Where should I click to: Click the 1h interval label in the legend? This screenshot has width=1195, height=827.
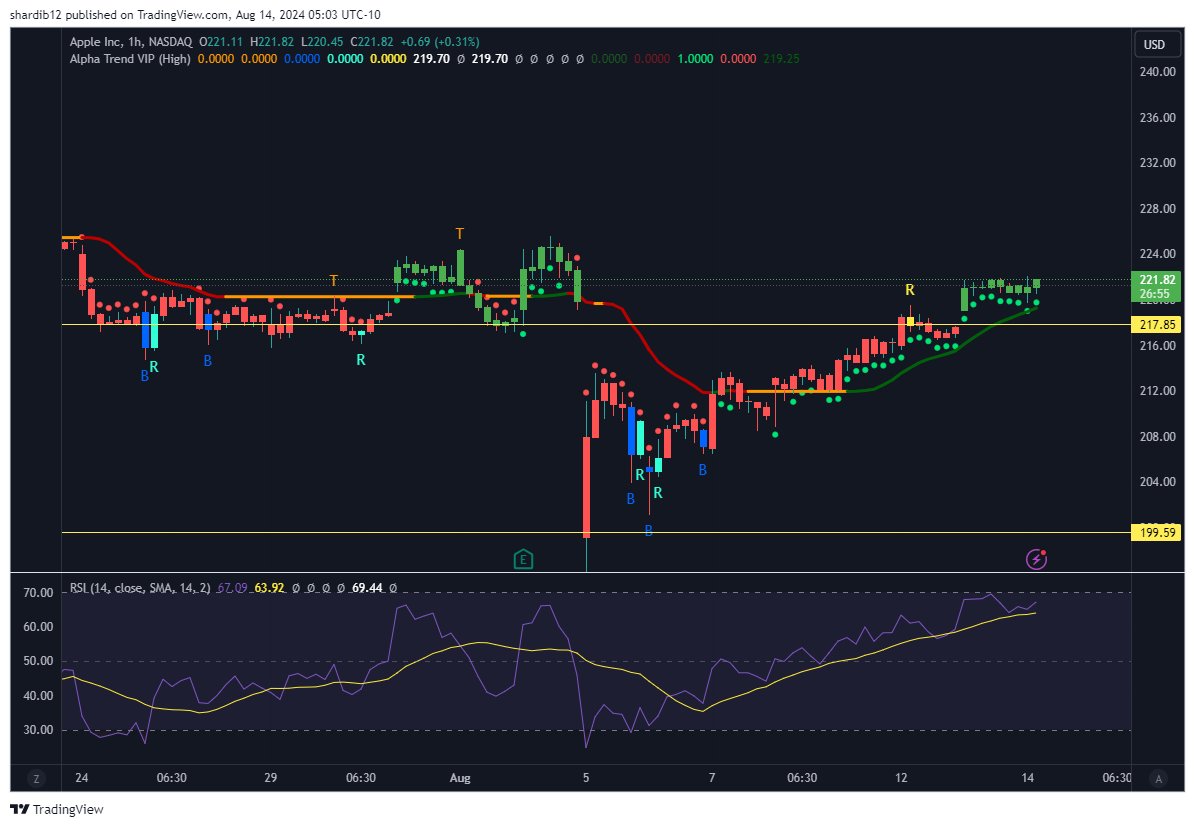pos(135,42)
